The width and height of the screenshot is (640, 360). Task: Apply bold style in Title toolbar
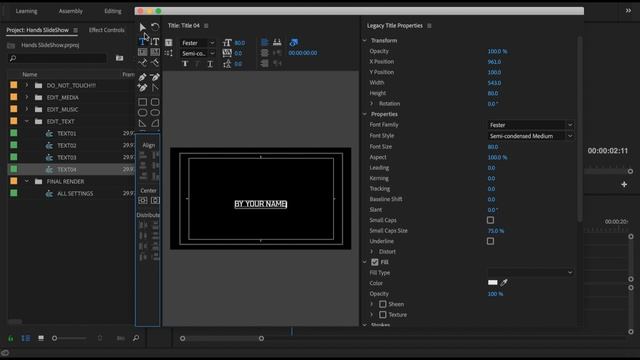(x=185, y=64)
